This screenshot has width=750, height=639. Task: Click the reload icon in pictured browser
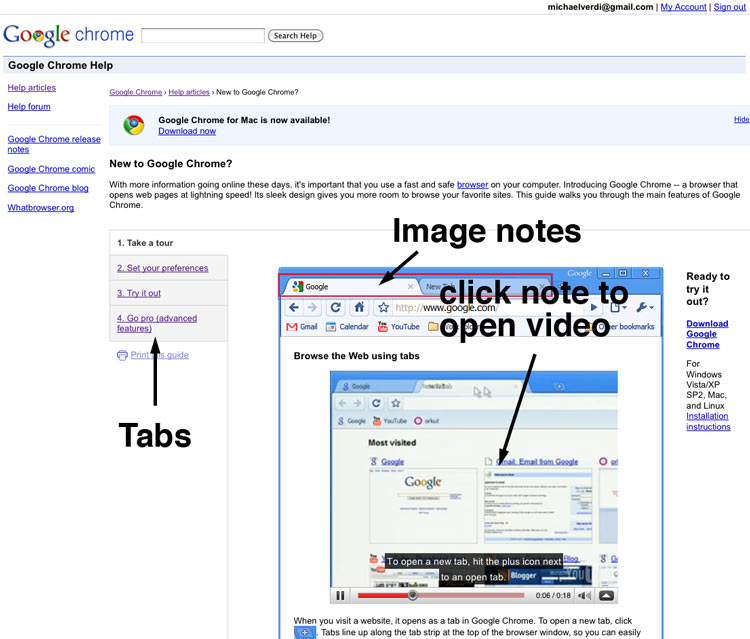(335, 308)
